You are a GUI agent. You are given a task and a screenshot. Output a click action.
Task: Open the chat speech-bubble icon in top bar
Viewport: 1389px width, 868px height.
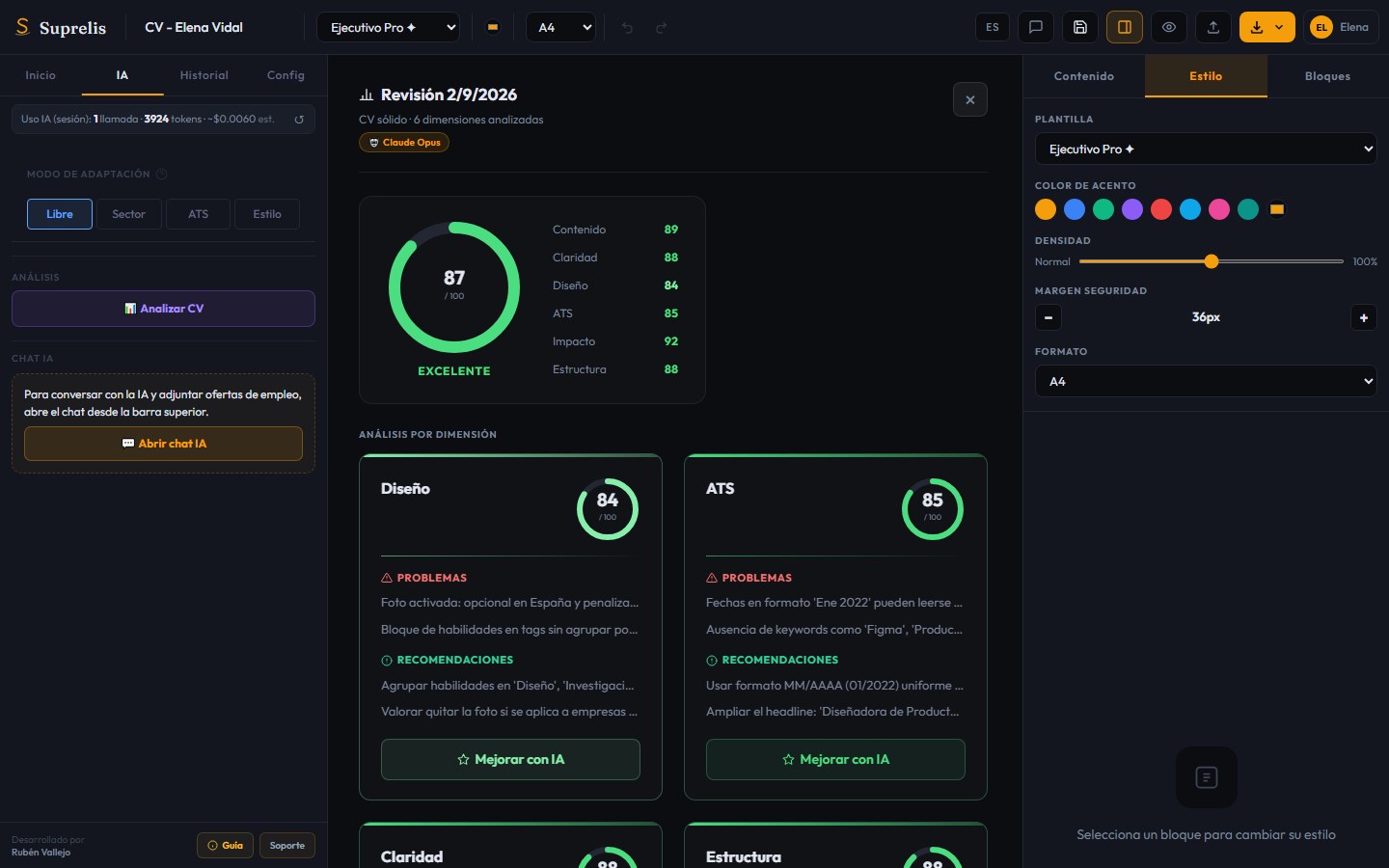pyautogui.click(x=1036, y=27)
